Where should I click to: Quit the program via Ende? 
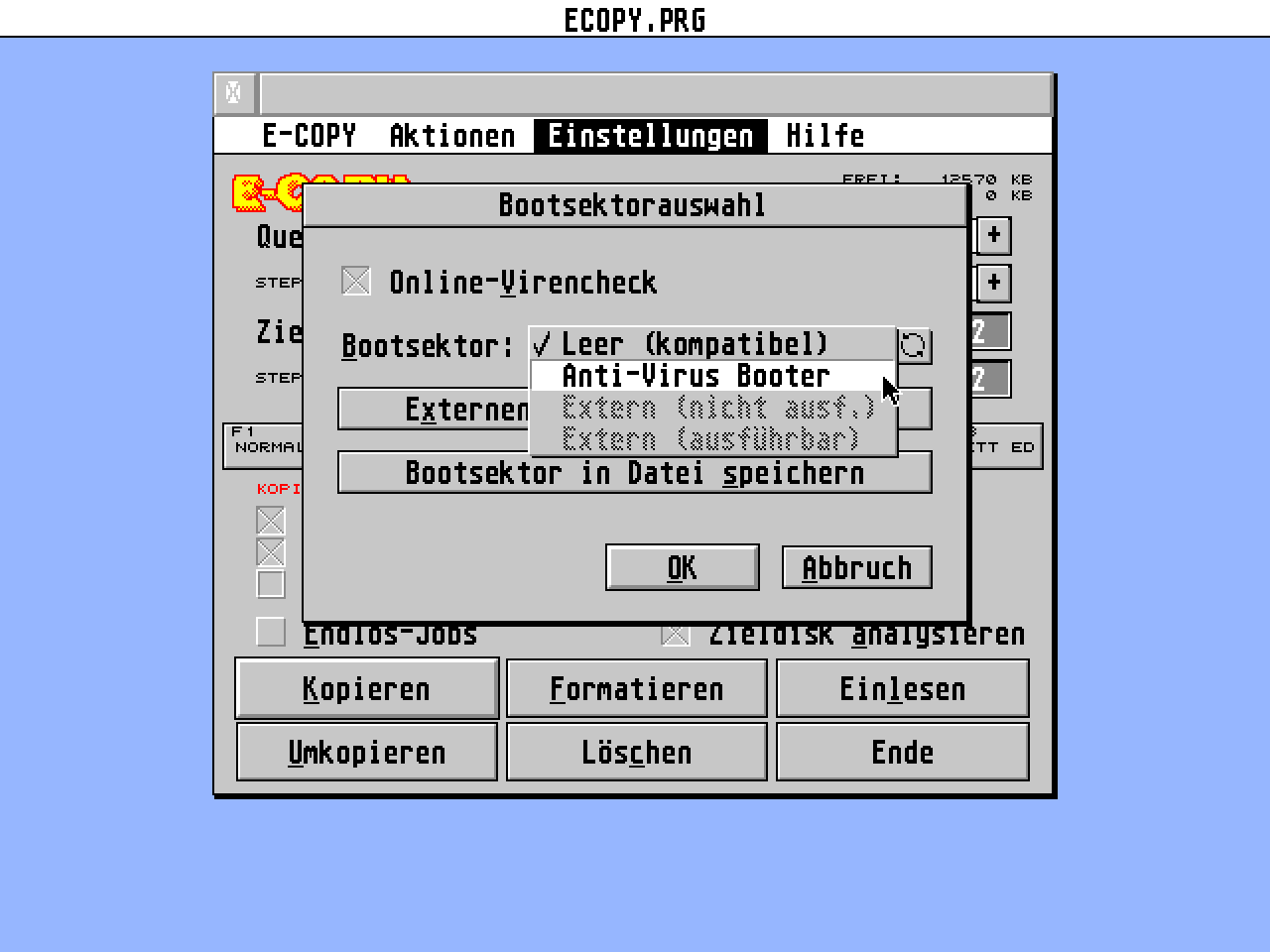tap(902, 752)
